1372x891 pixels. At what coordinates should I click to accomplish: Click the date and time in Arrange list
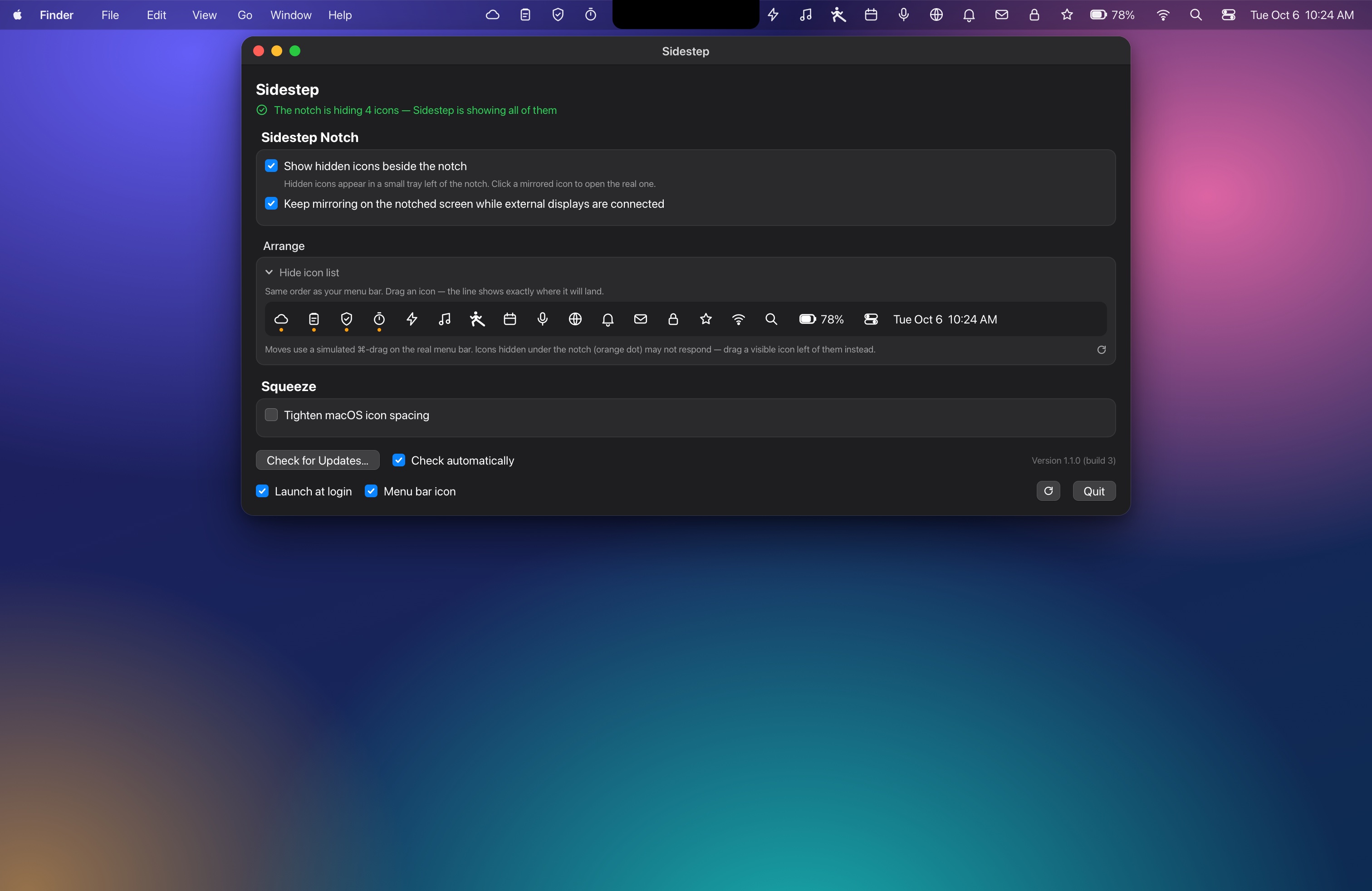[x=945, y=319]
